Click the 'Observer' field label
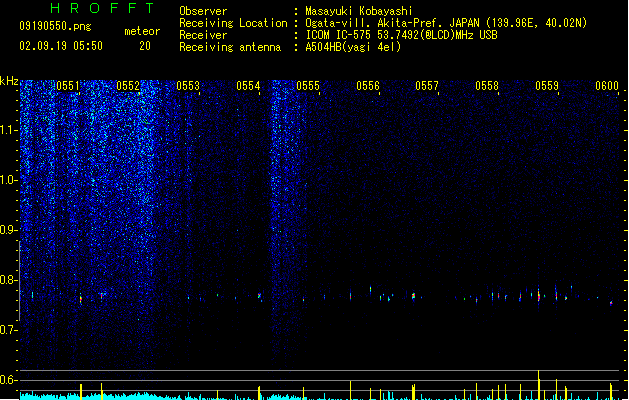This screenshot has width=629, height=400. (x=203, y=11)
